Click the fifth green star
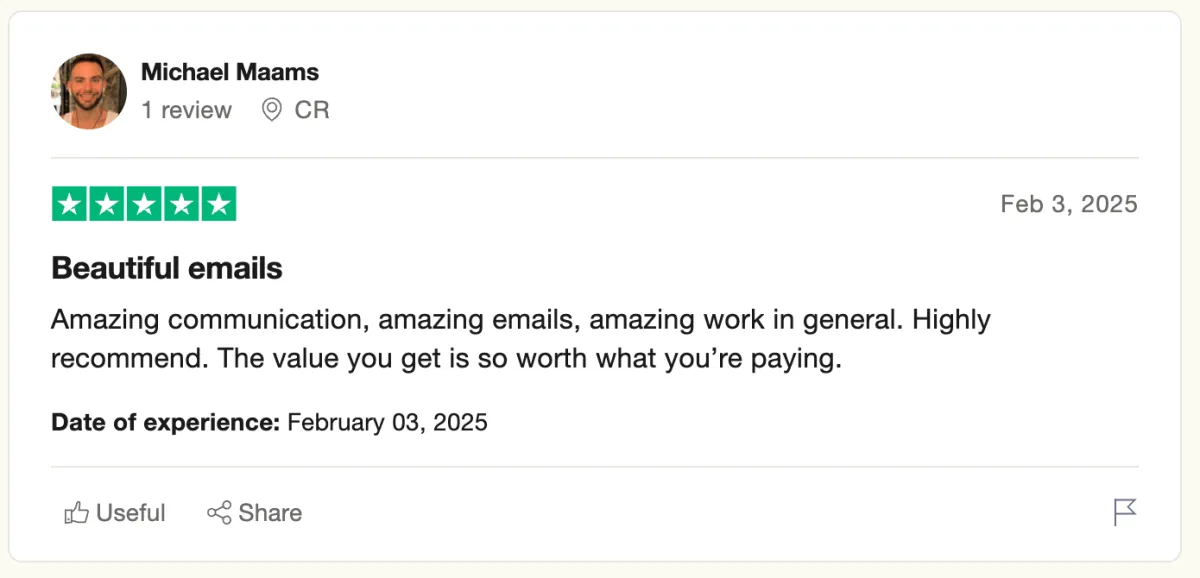The width and height of the screenshot is (1200, 578). pos(218,204)
